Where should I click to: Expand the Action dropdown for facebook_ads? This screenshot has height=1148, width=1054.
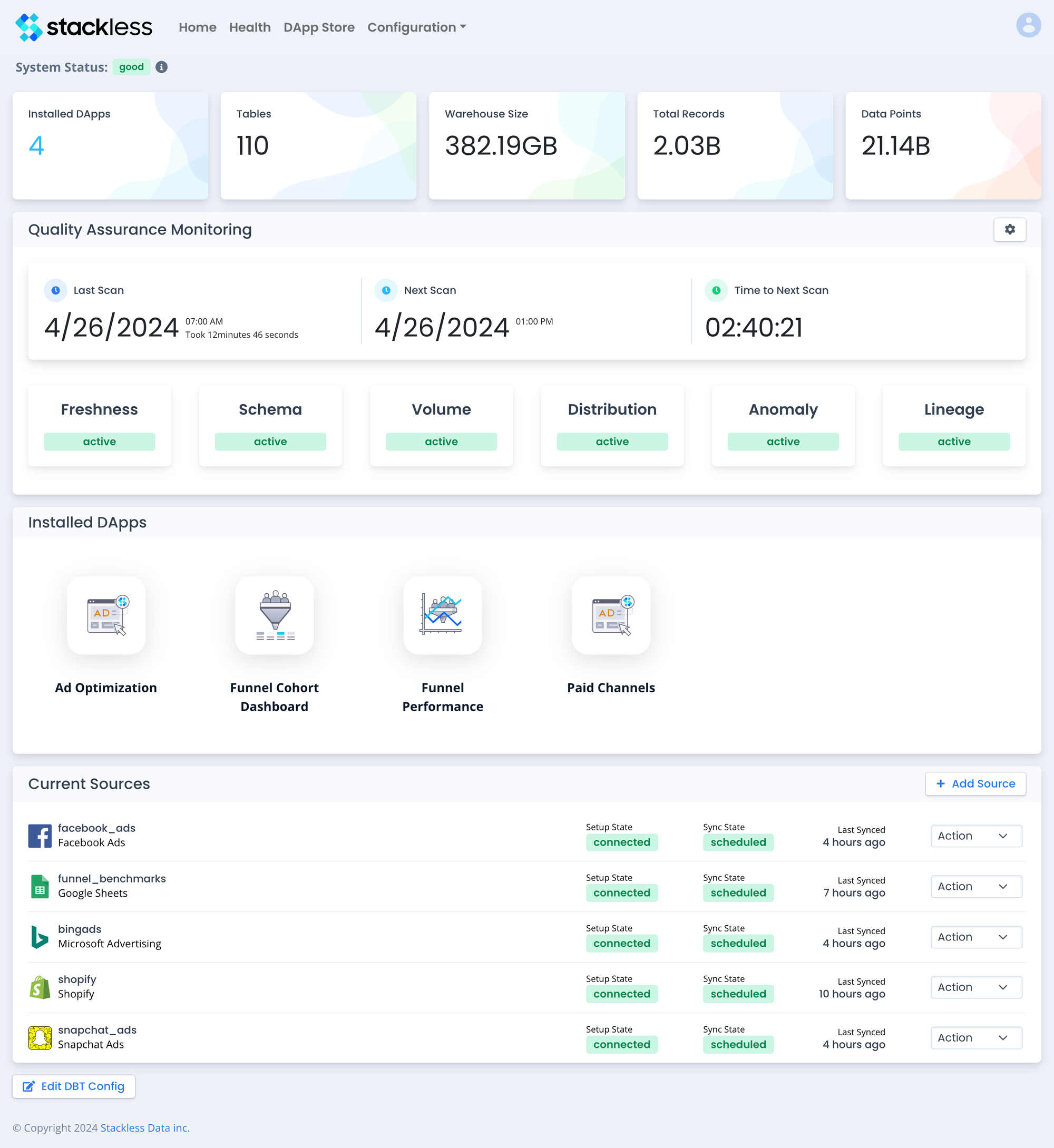point(975,836)
